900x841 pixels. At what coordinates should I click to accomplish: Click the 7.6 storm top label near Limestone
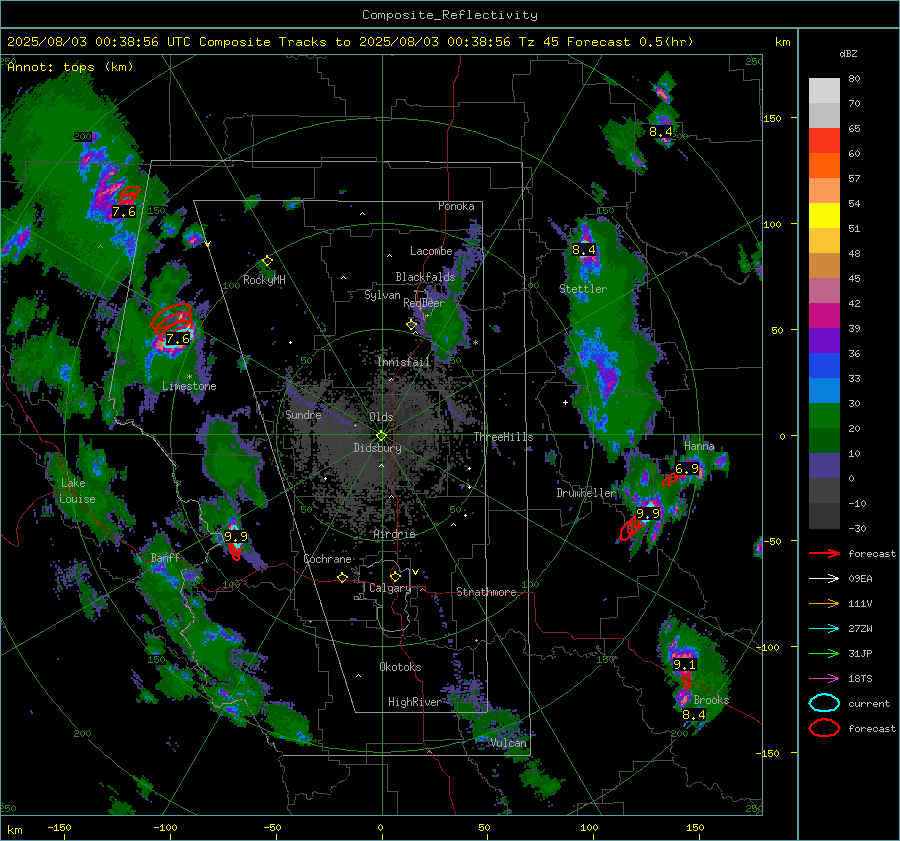pos(178,339)
